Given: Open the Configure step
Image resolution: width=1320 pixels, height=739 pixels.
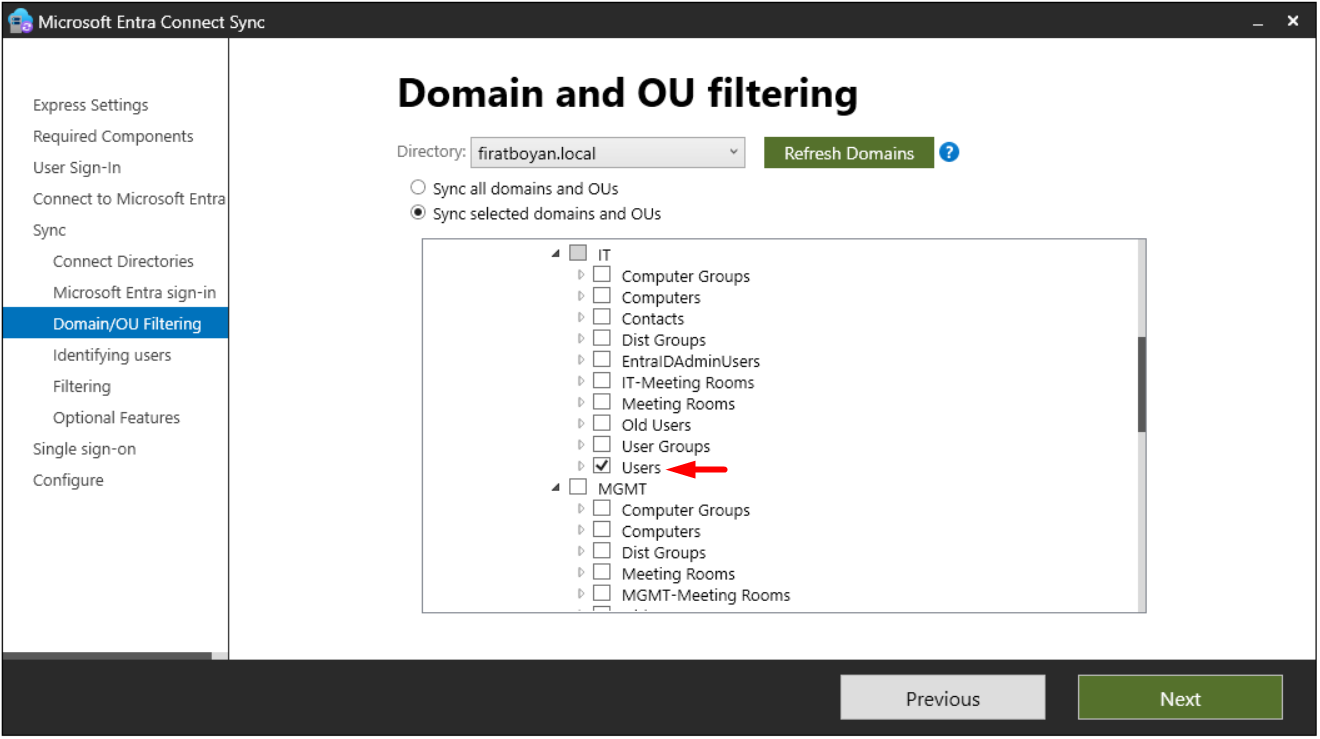Looking at the screenshot, I should [x=68, y=480].
